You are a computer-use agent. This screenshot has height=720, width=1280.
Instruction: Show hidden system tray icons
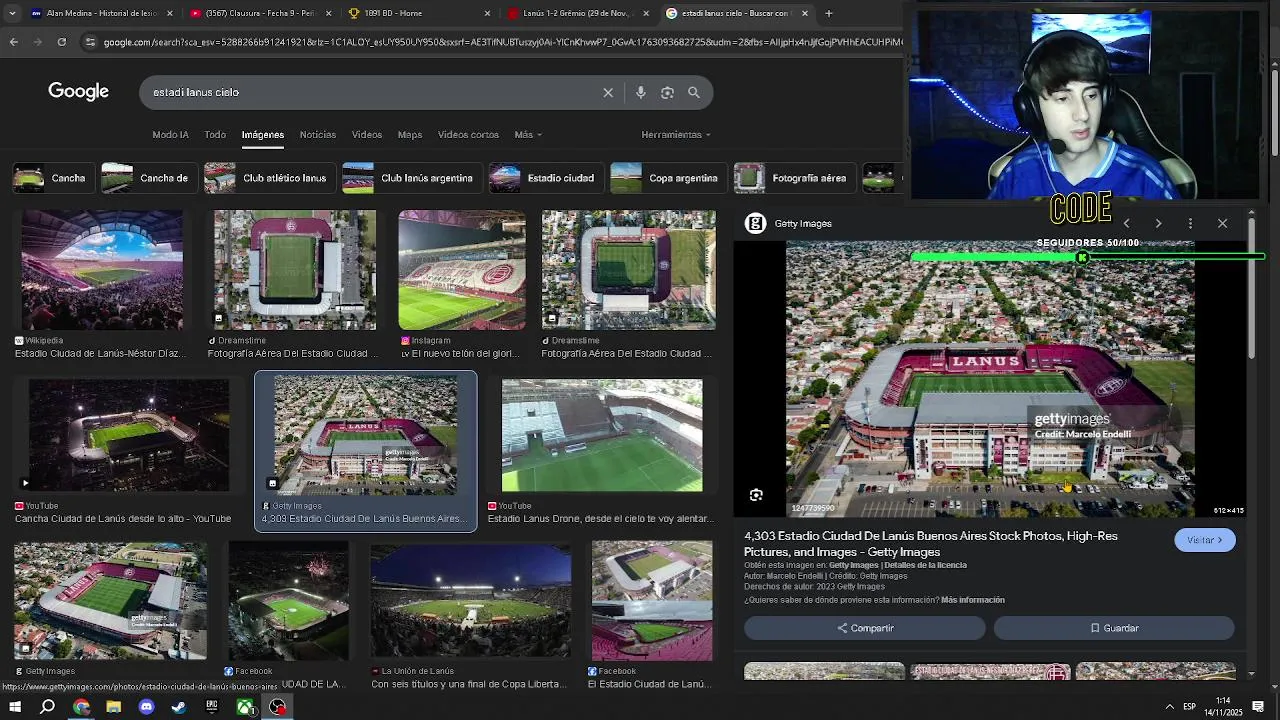(1169, 707)
